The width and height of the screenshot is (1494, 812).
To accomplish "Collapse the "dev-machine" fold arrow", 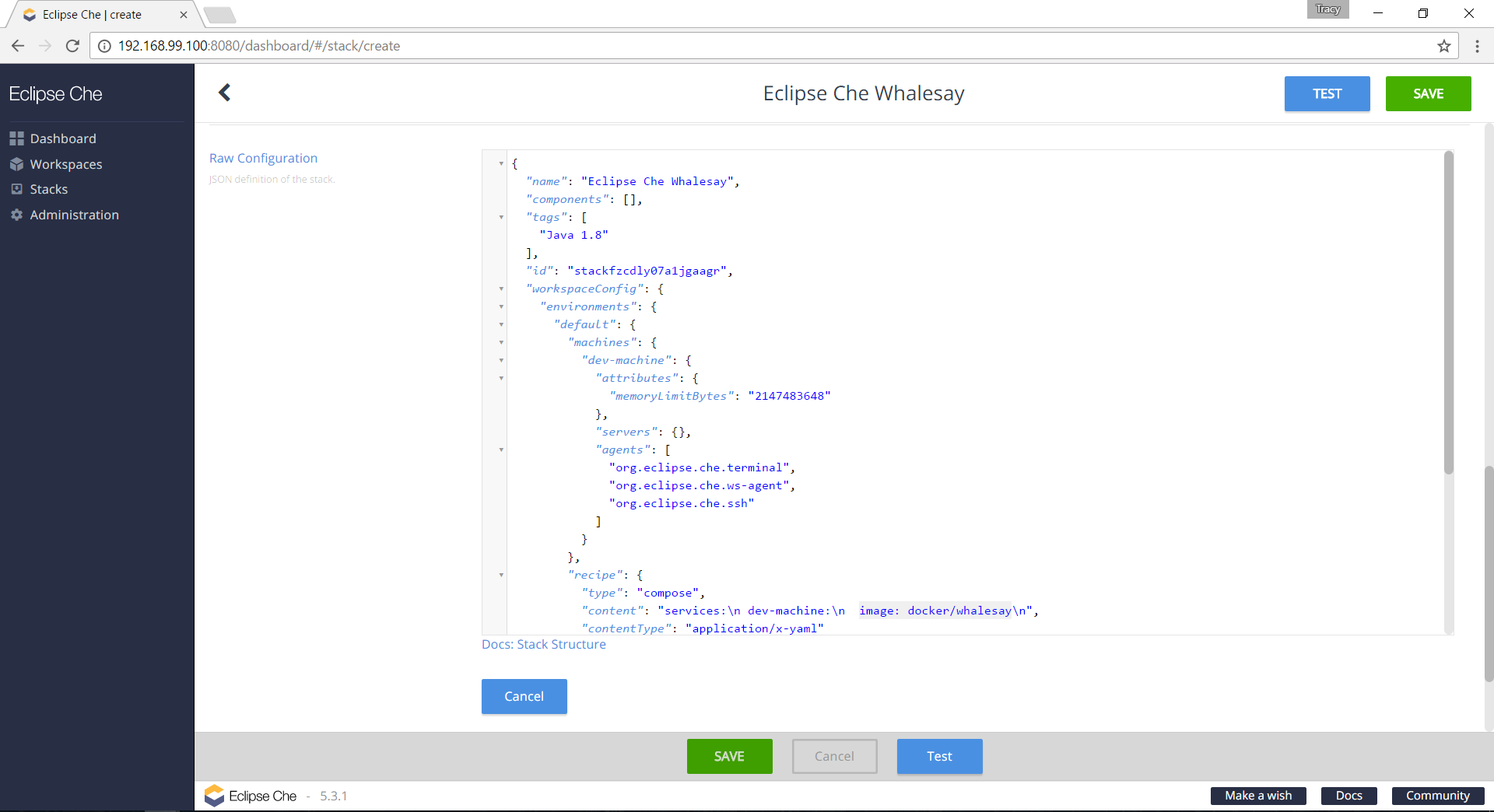I will [501, 360].
